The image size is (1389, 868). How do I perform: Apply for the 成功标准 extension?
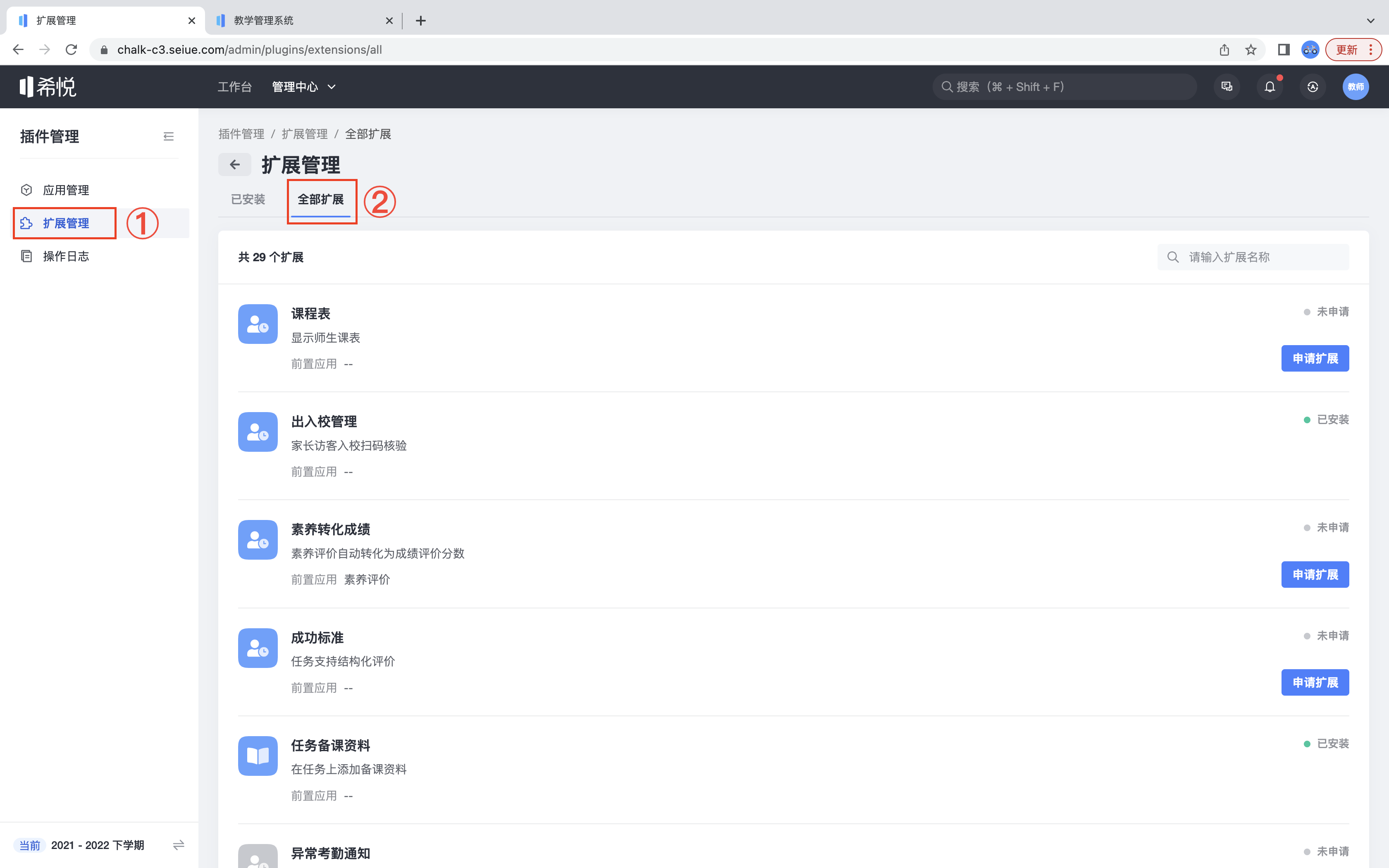pos(1315,682)
